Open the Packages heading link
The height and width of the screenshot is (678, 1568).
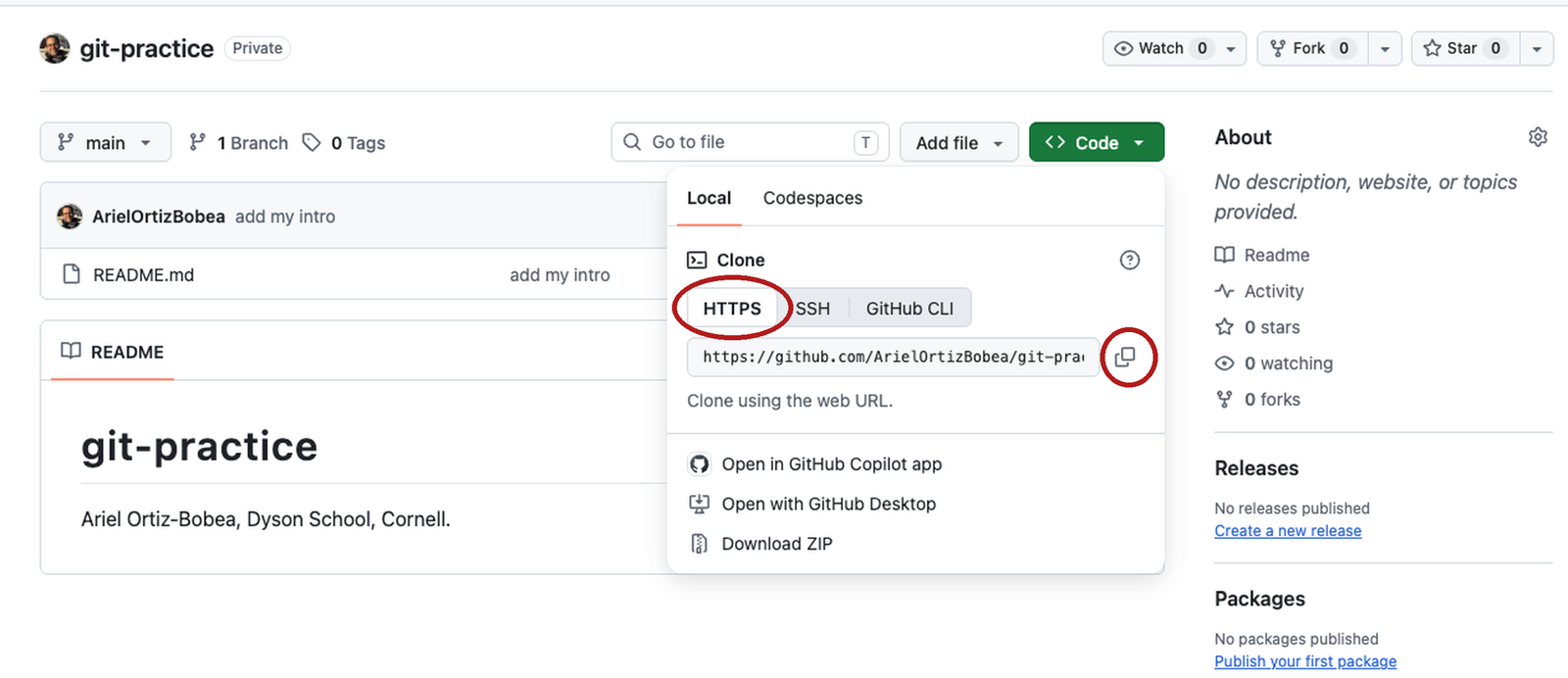(1259, 599)
